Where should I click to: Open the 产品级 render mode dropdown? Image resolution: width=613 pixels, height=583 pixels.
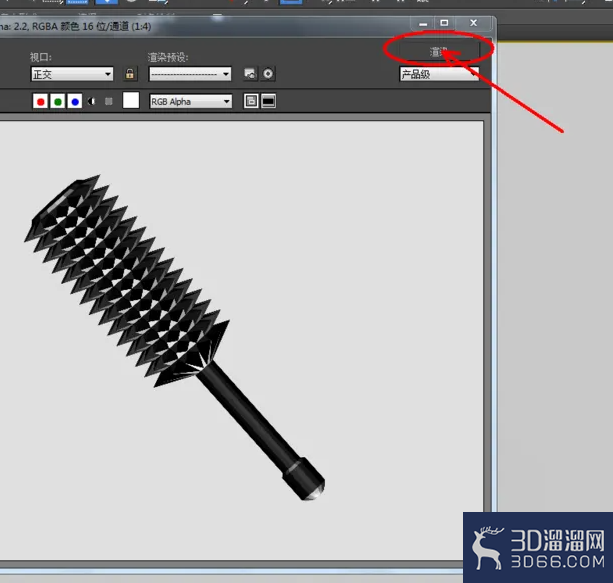click(x=439, y=74)
